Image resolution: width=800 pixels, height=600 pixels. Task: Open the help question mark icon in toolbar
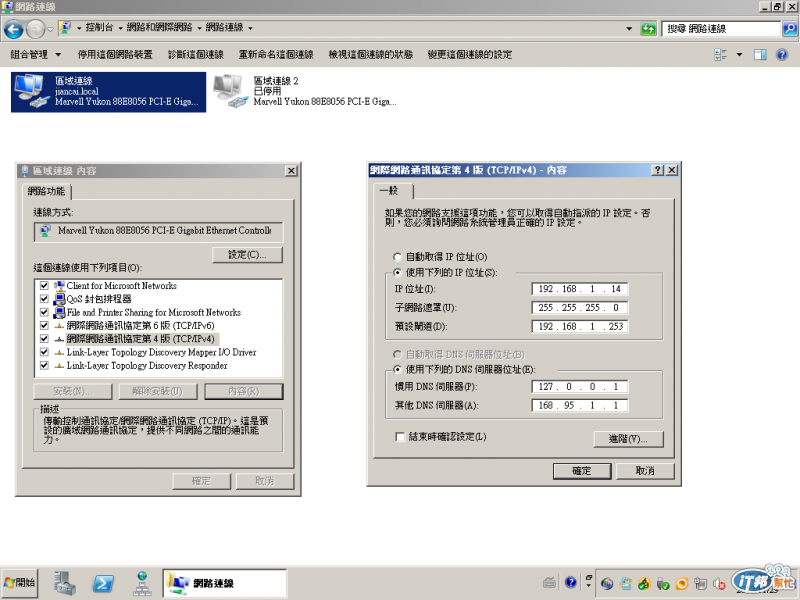point(782,55)
